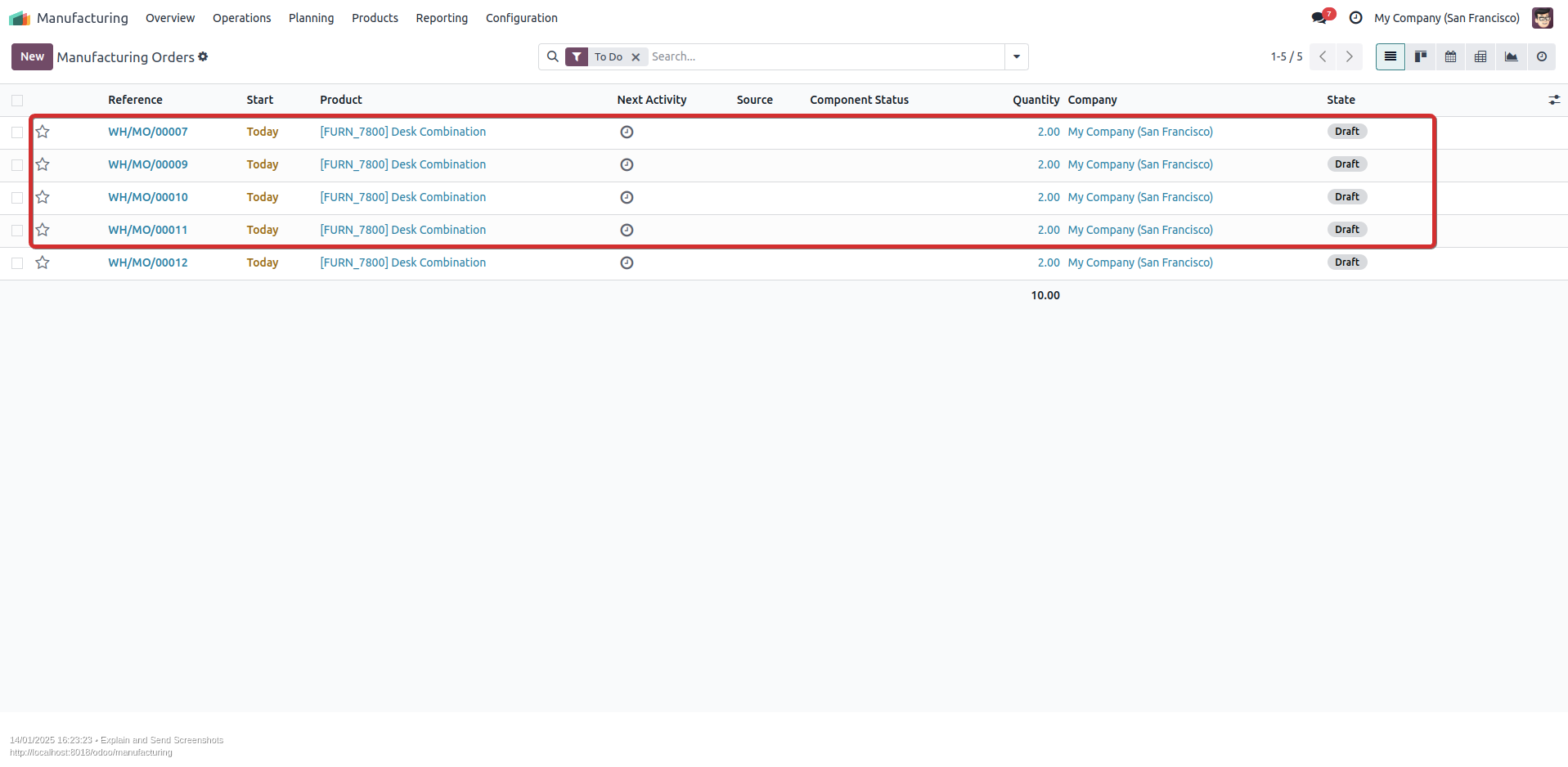Viewport: 1568px width, 767px height.
Task: Click the activity clock for WH/MO/00009
Action: click(627, 164)
